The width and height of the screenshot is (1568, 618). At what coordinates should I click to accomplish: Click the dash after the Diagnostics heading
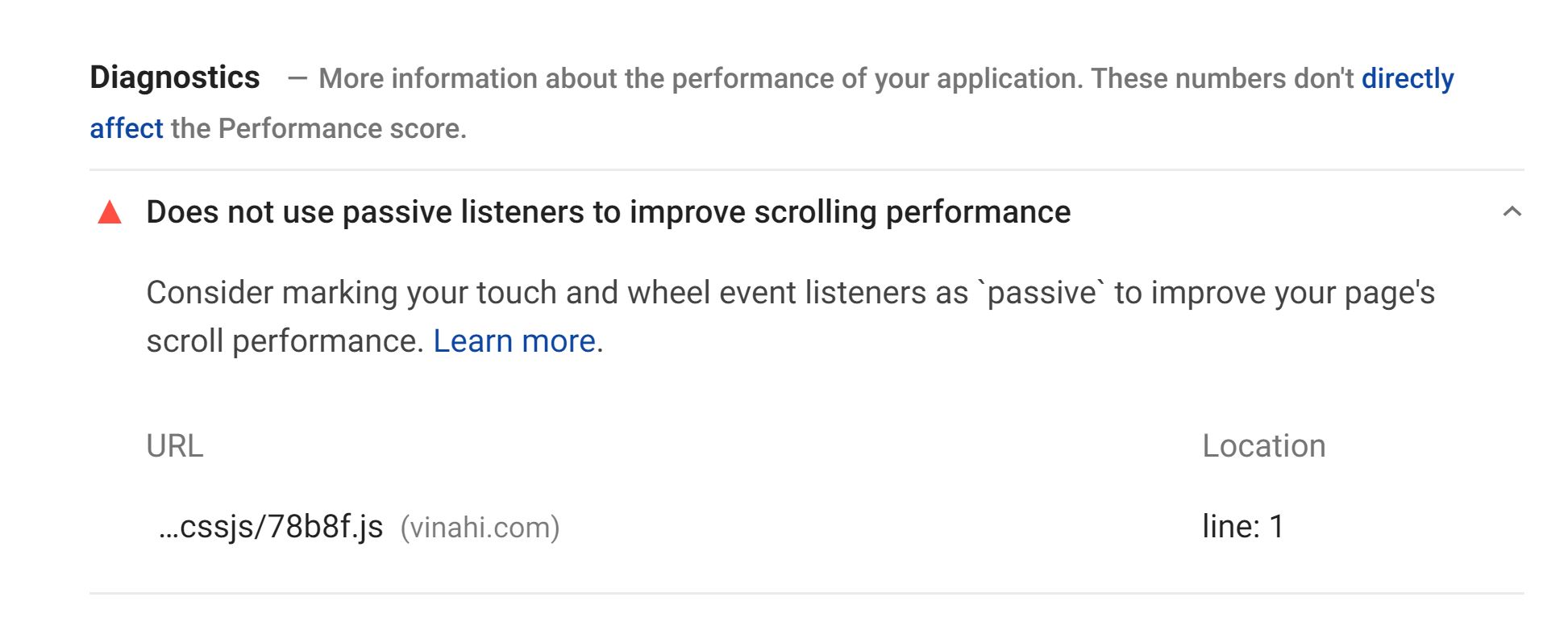tap(297, 79)
